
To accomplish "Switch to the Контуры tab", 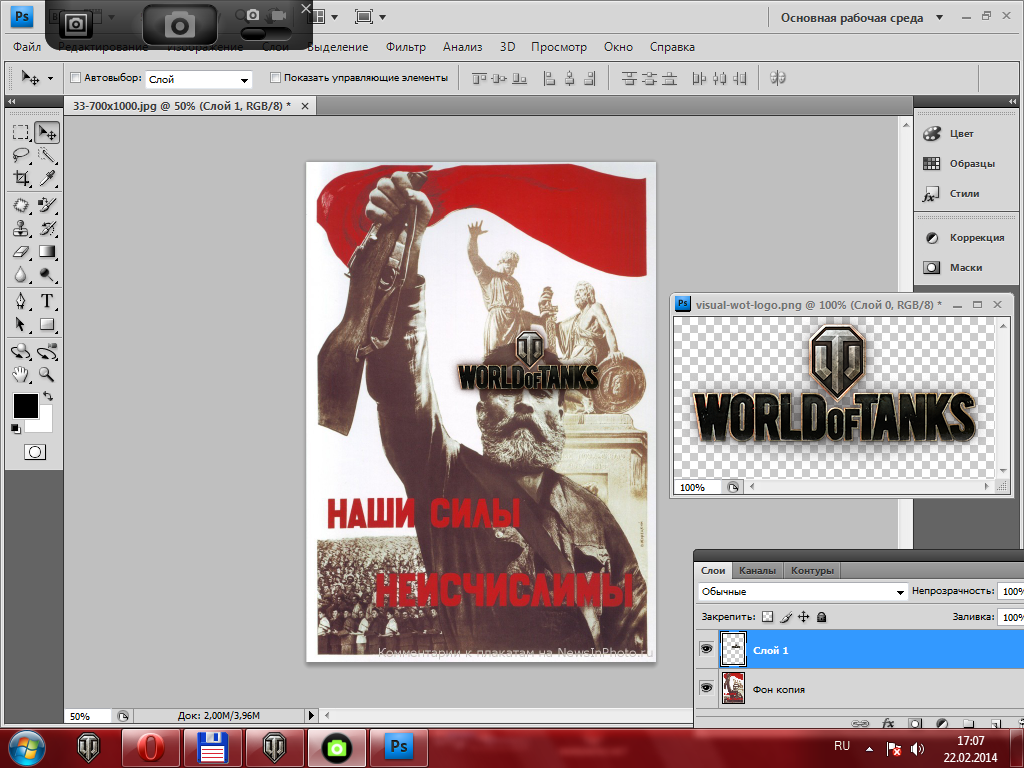I will point(812,570).
